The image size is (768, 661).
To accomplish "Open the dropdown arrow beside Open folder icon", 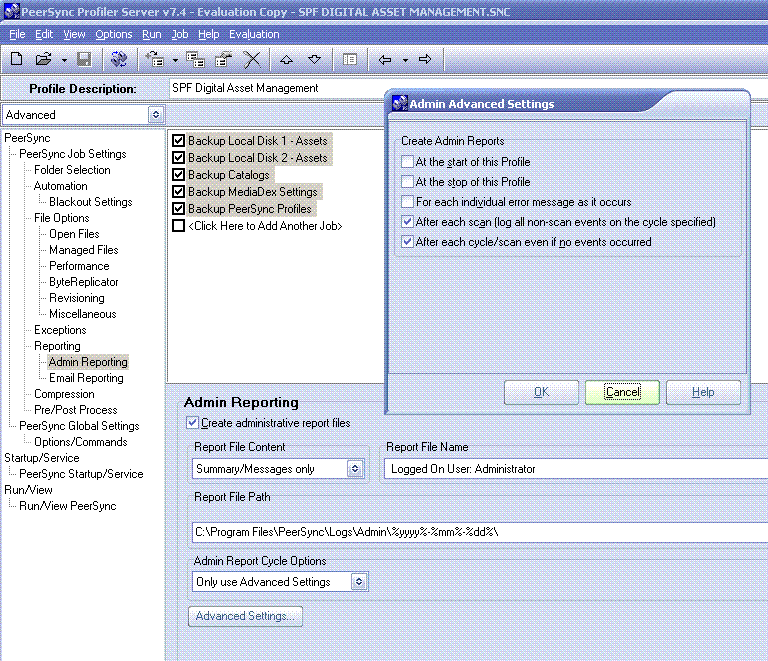I will click(x=64, y=60).
